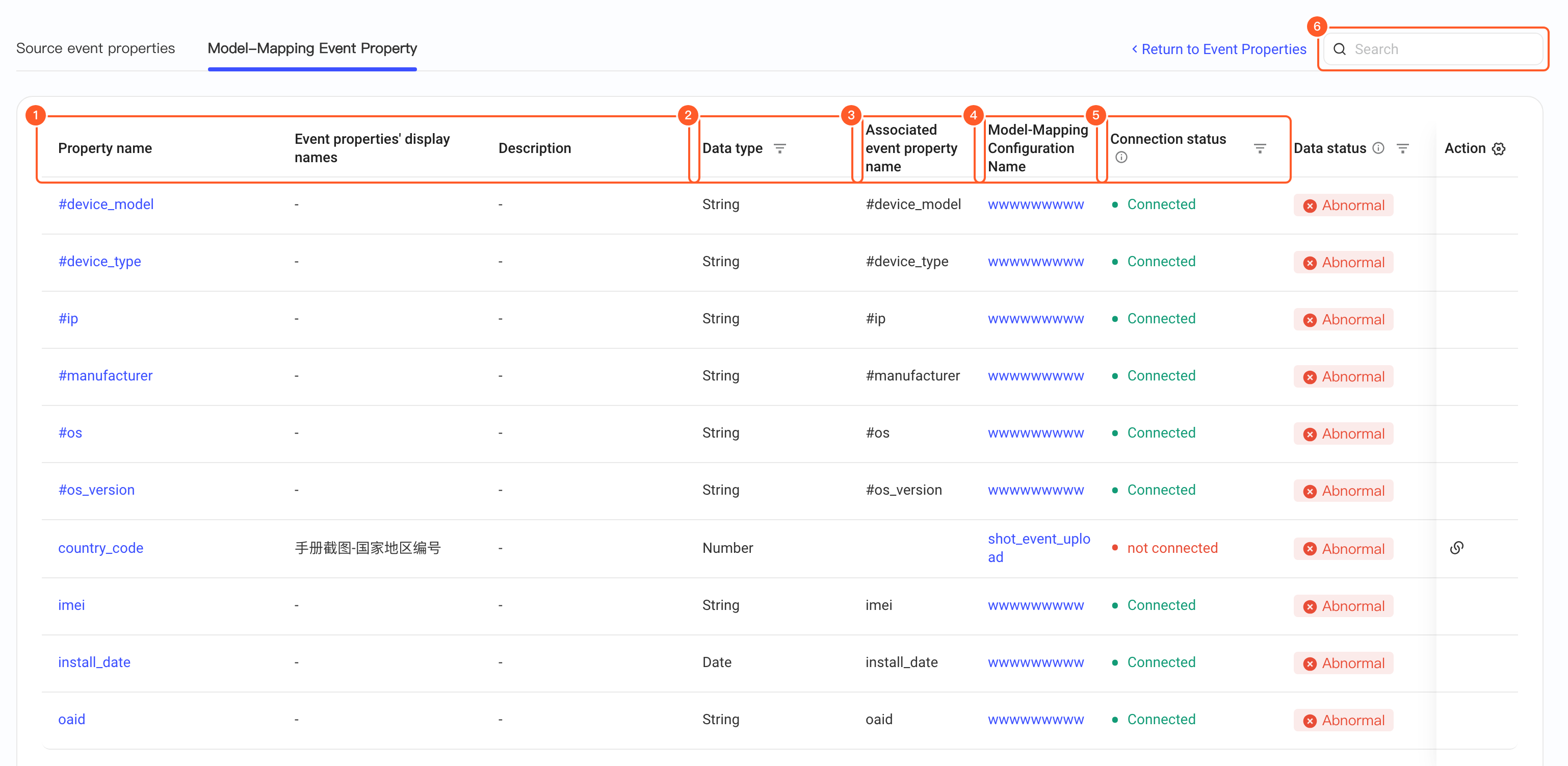Open the country_code property

coord(100,548)
